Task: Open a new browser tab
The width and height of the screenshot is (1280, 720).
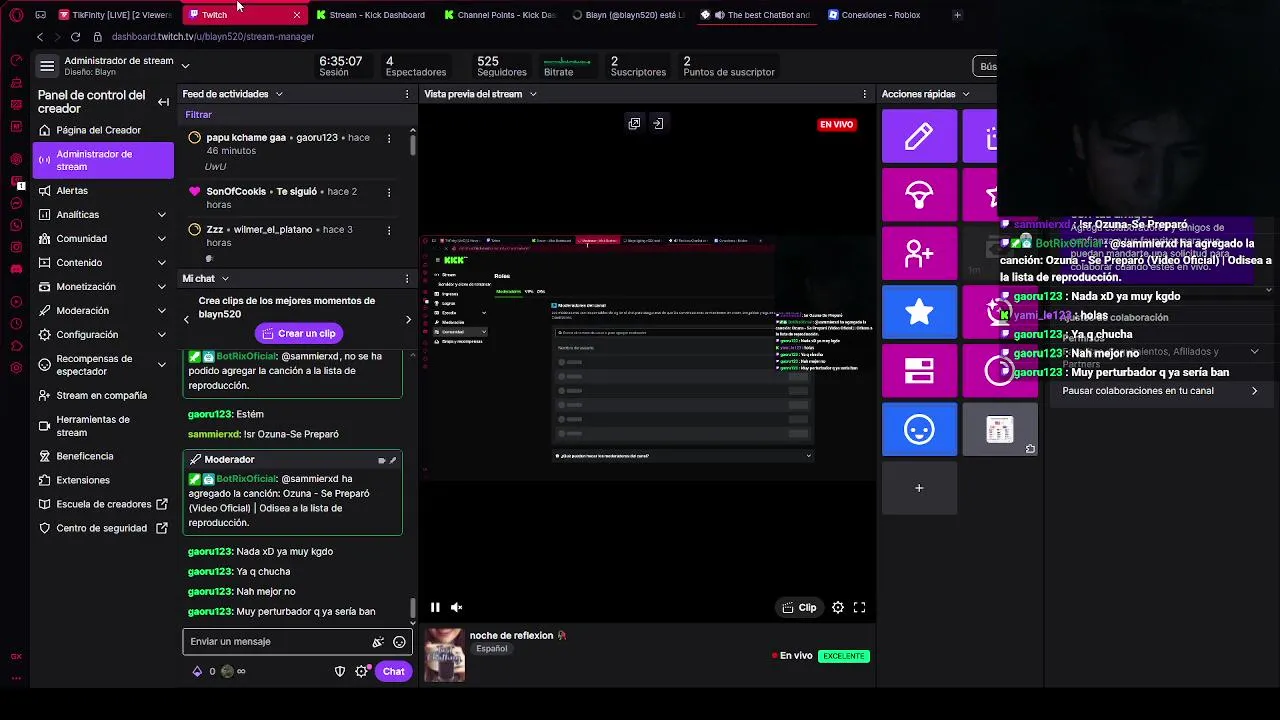Action: pos(957,15)
